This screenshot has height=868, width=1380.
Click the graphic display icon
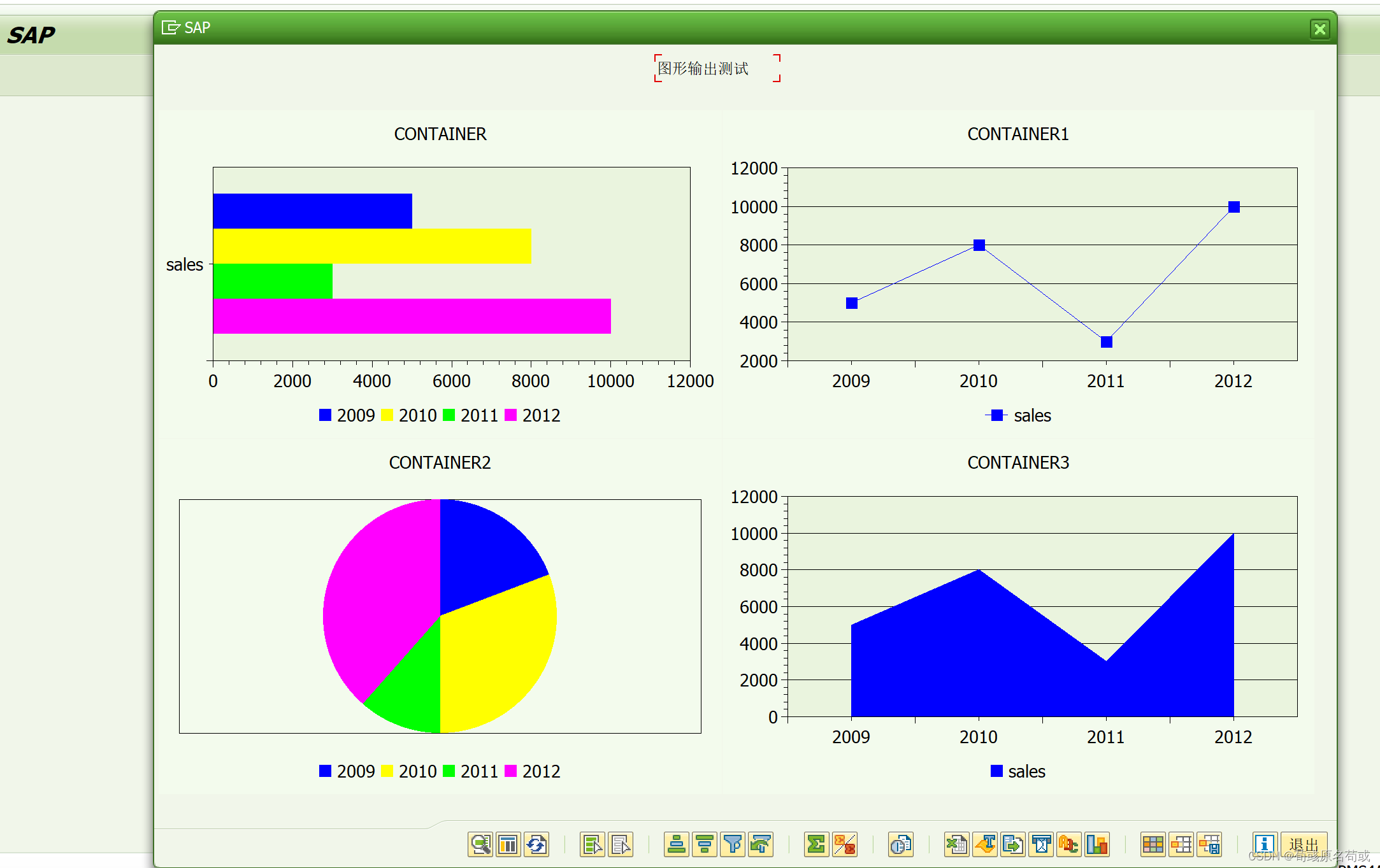(1096, 845)
